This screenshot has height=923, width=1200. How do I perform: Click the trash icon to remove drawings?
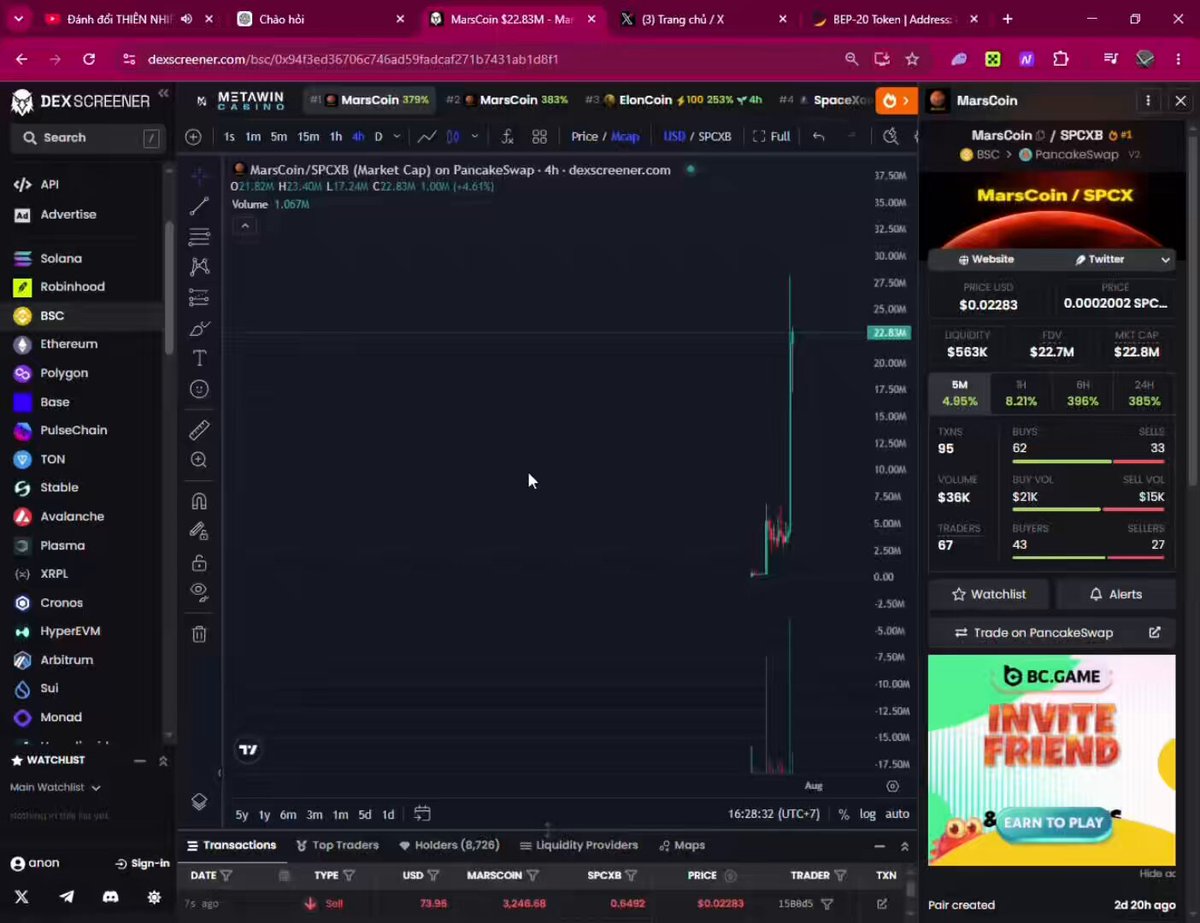click(199, 634)
